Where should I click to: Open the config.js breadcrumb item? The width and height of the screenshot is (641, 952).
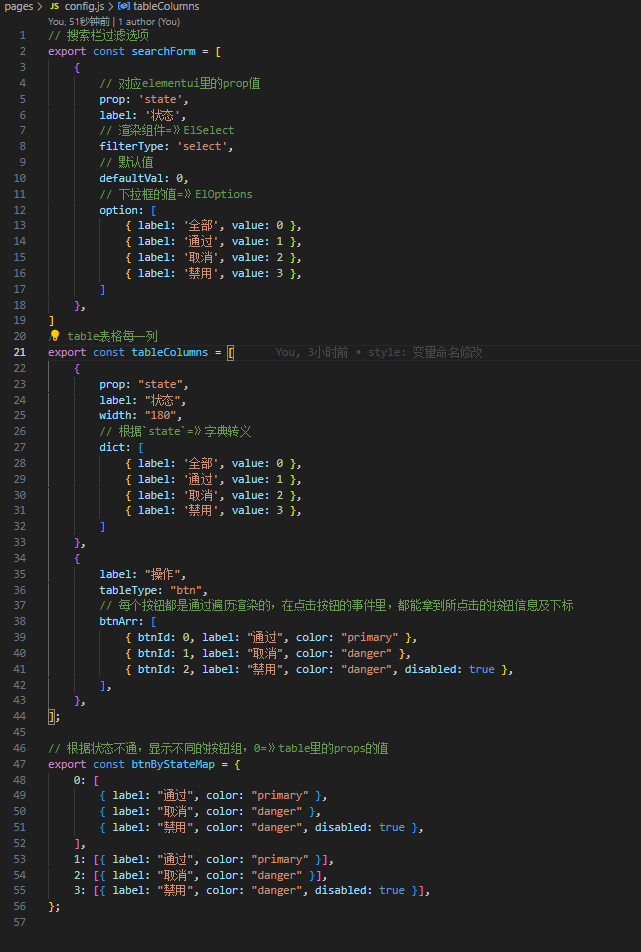pos(84,7)
